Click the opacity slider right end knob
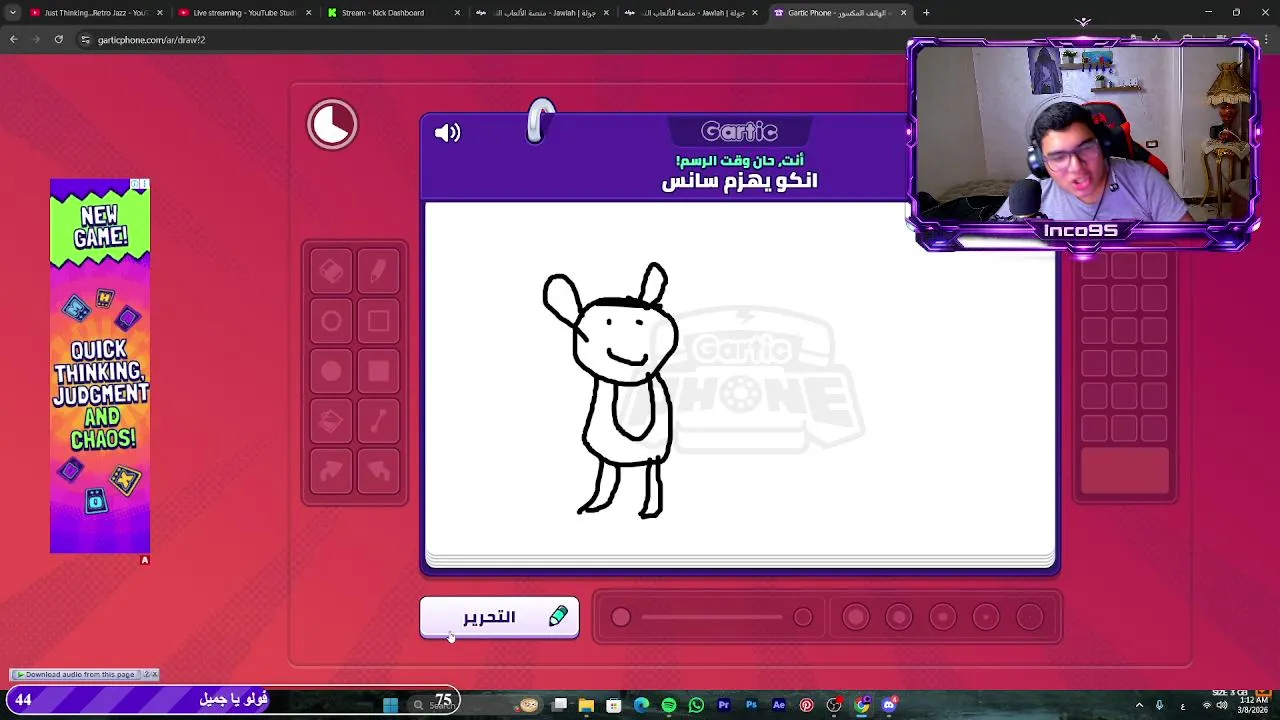Viewport: 1280px width, 720px height. [x=803, y=617]
